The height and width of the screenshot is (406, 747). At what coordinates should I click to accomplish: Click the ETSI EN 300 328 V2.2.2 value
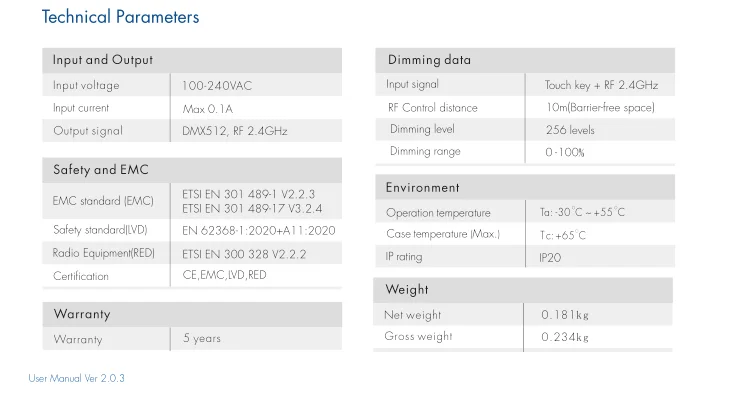point(244,254)
